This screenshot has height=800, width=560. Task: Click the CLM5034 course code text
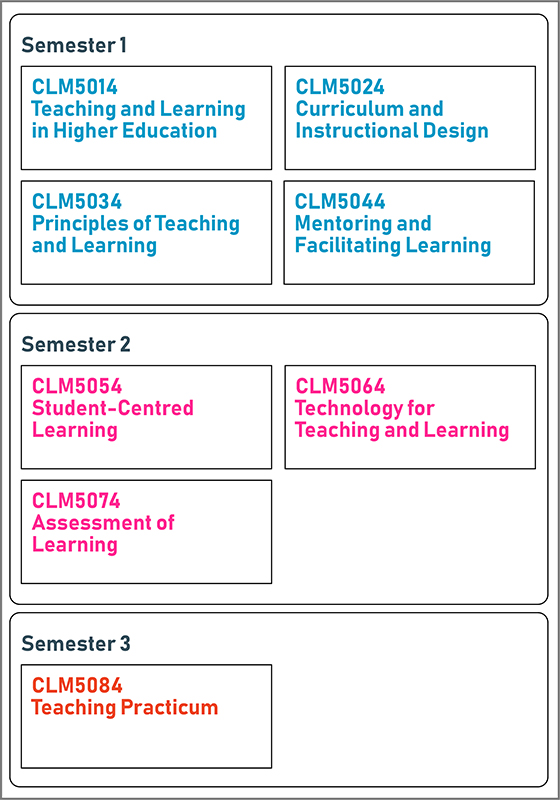[77, 202]
